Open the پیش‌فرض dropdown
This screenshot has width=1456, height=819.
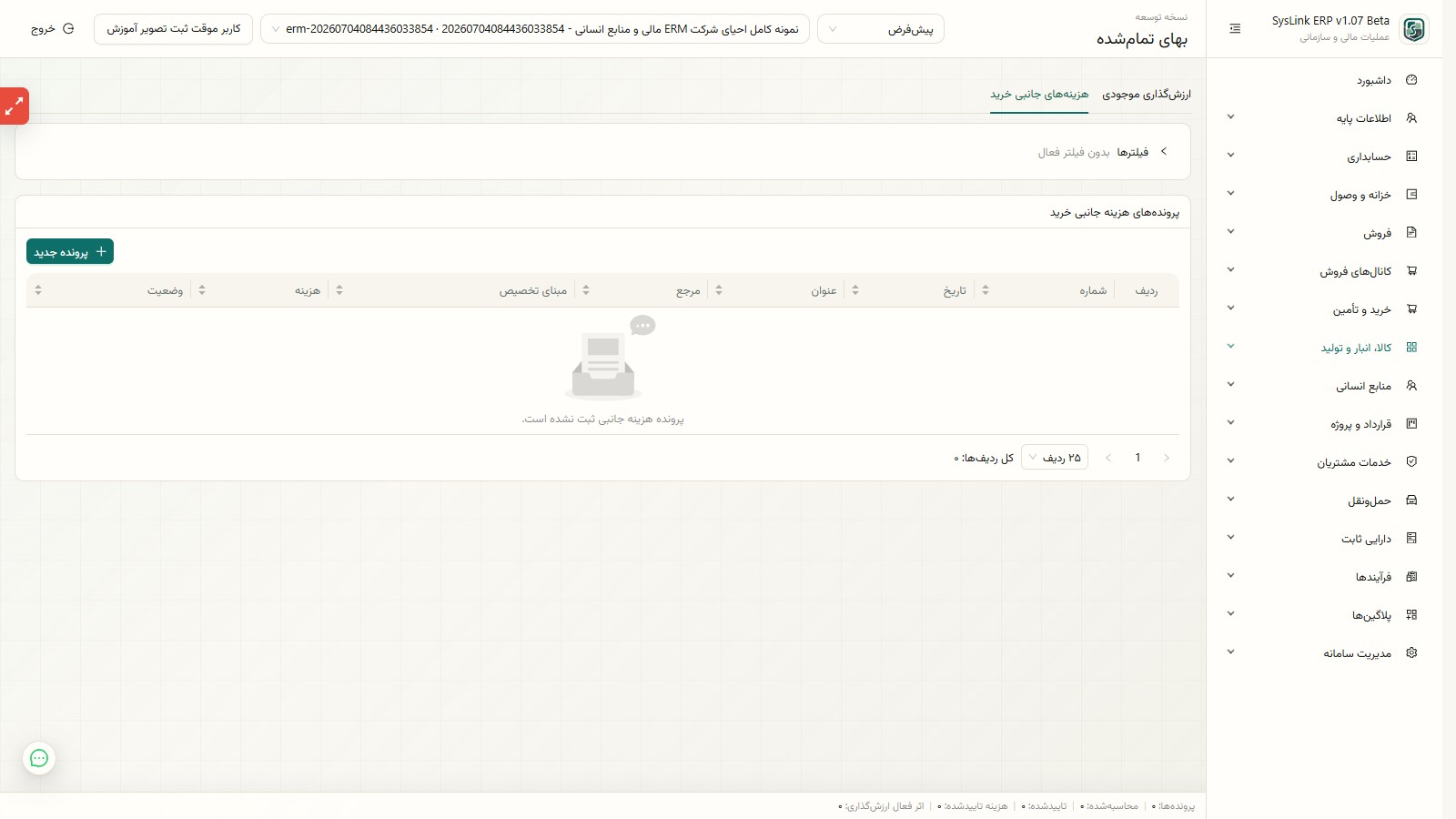881,29
